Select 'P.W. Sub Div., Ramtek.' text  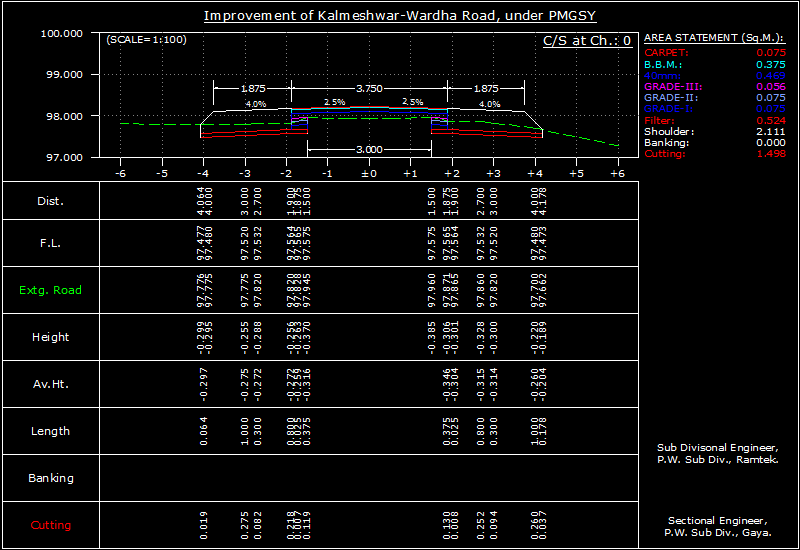click(718, 460)
